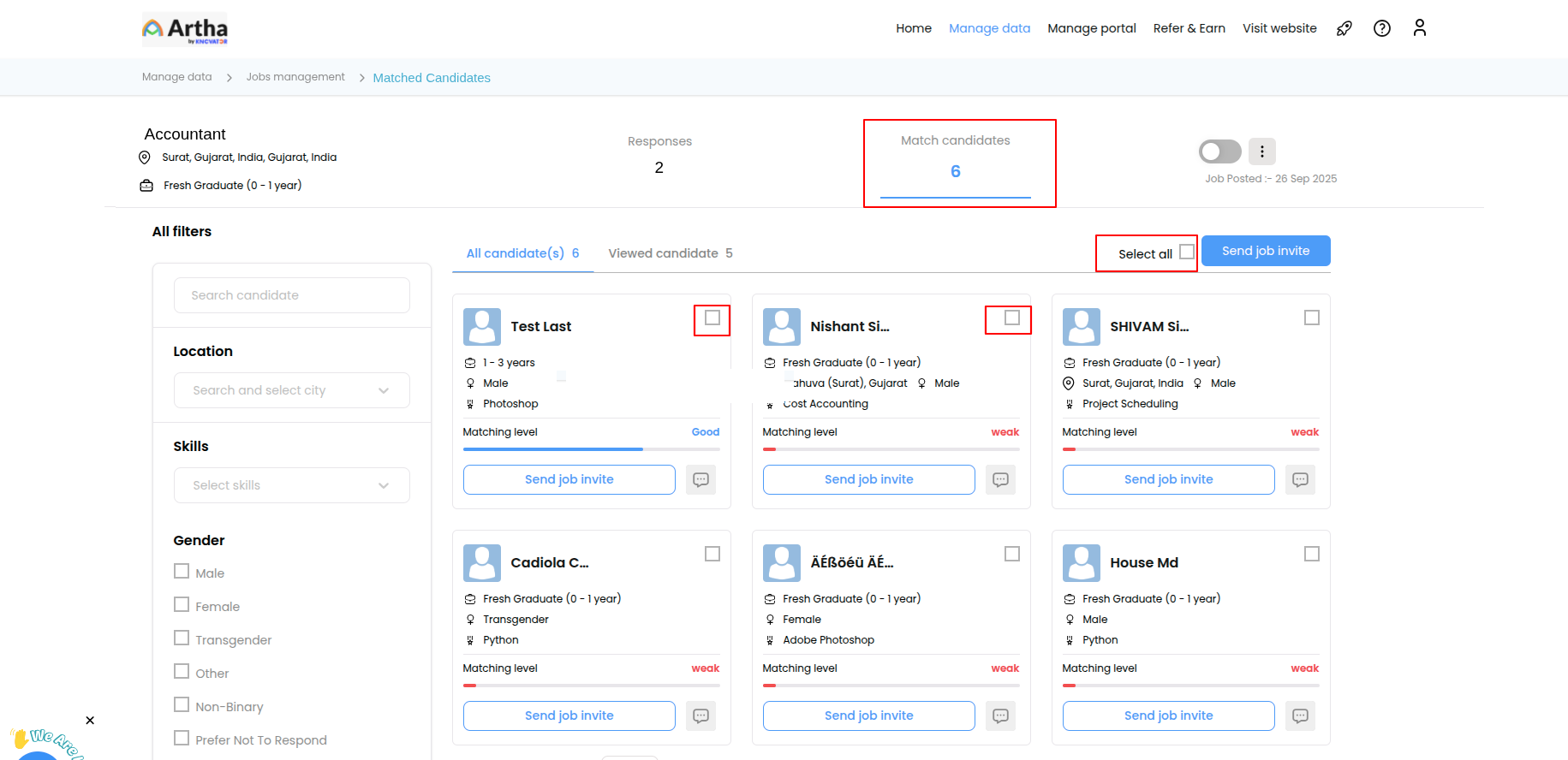Click the rocket icon in top navigation

point(1344,28)
